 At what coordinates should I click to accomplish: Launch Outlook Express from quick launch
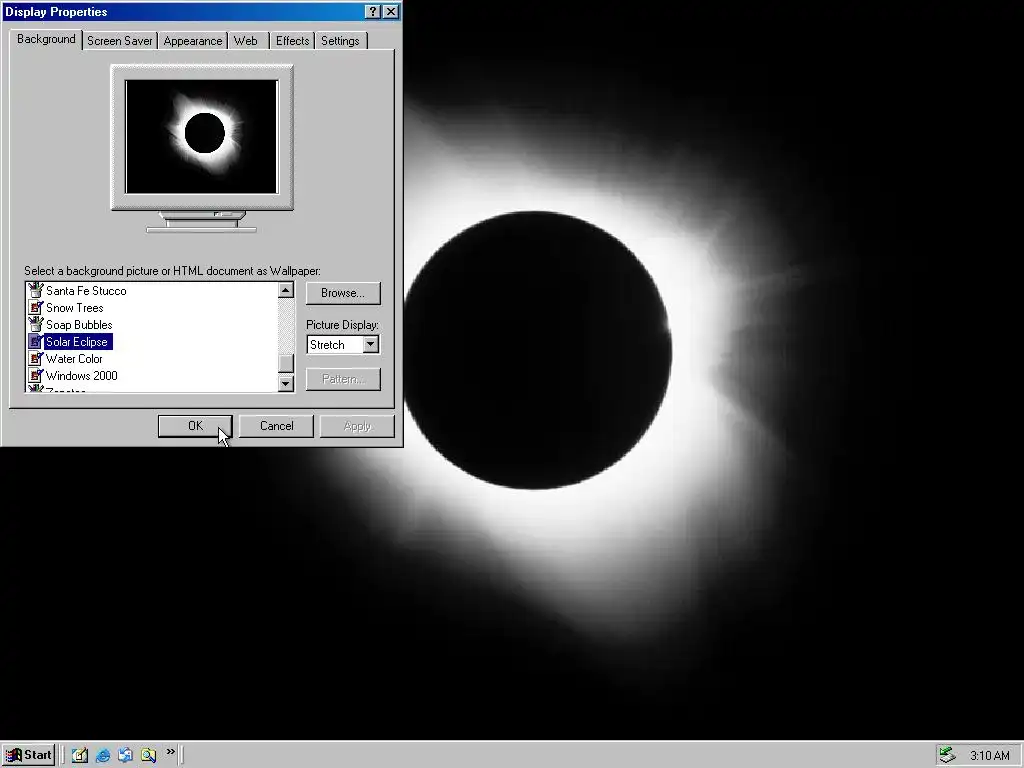125,755
